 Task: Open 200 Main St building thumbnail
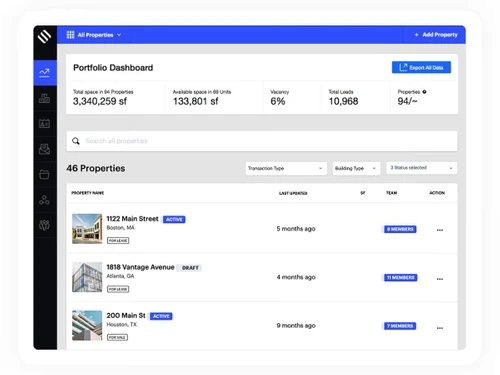pos(87,325)
